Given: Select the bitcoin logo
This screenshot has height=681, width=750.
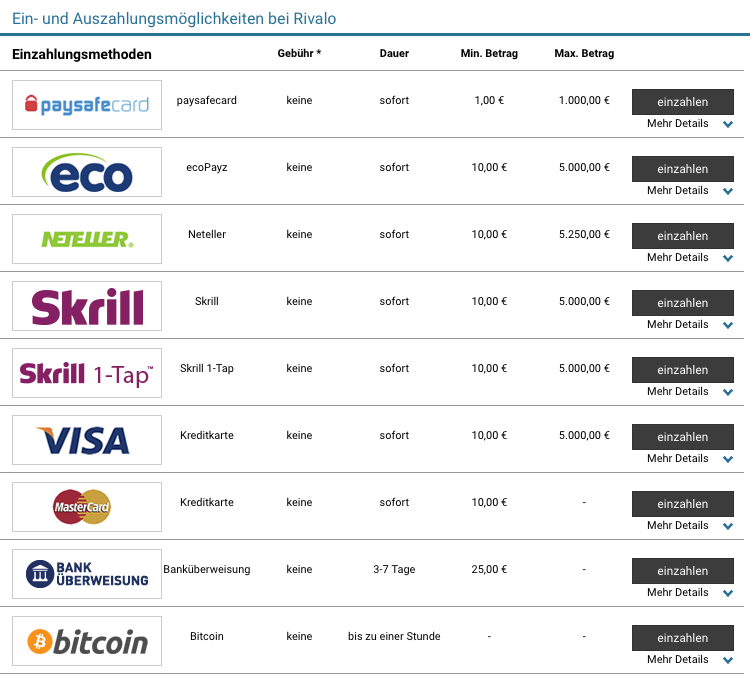Looking at the screenshot, I should coord(87,640).
